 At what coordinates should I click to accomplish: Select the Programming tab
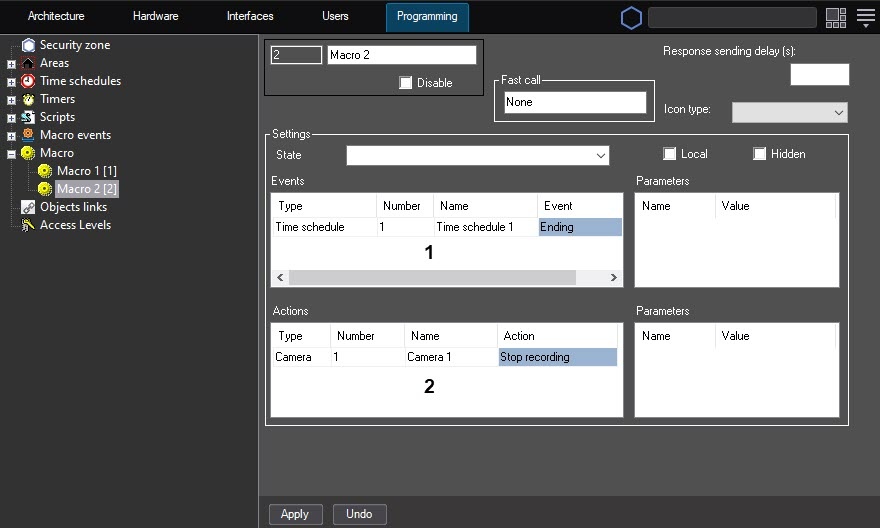point(427,17)
